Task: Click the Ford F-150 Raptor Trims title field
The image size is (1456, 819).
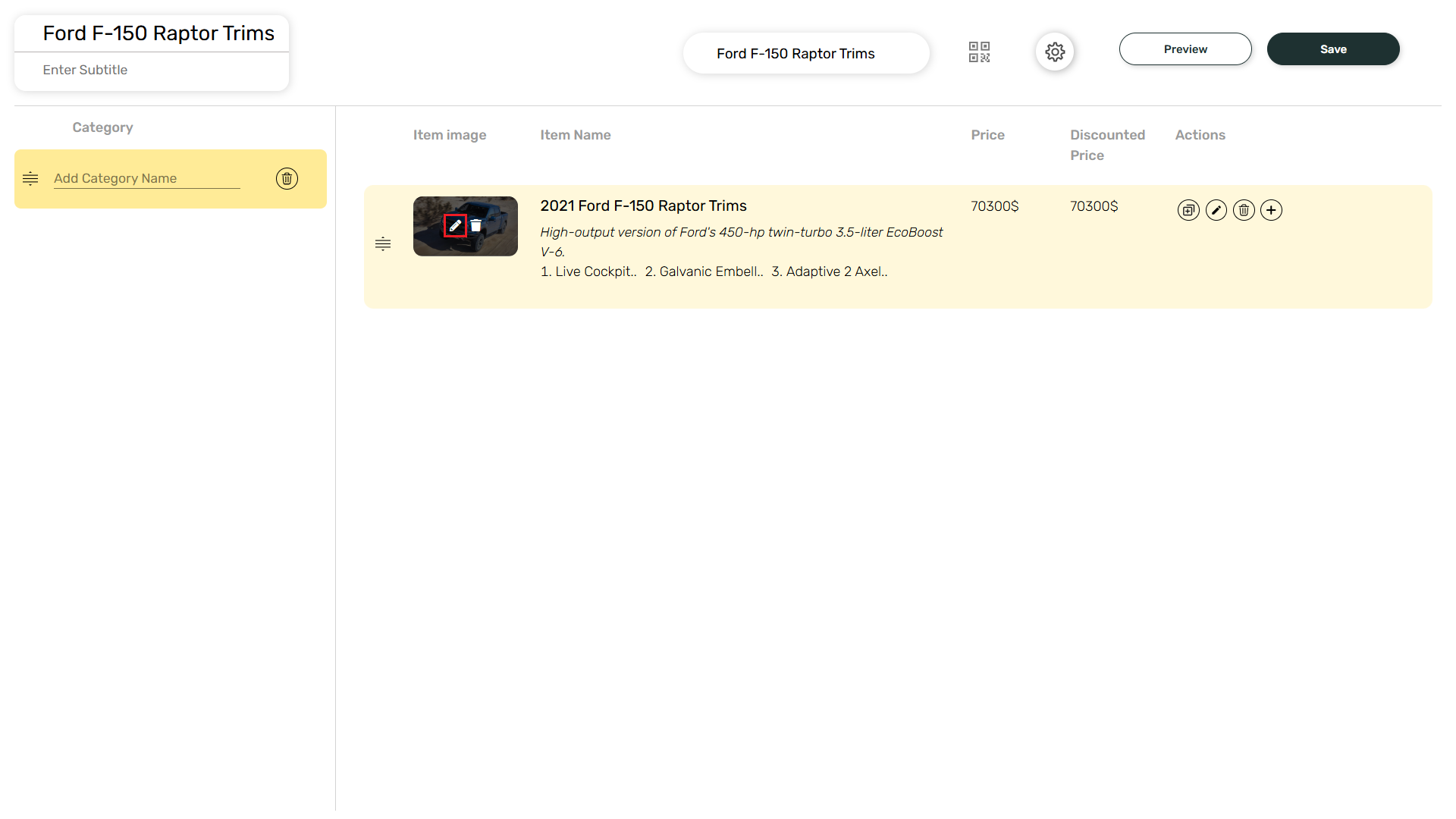Action: click(158, 33)
